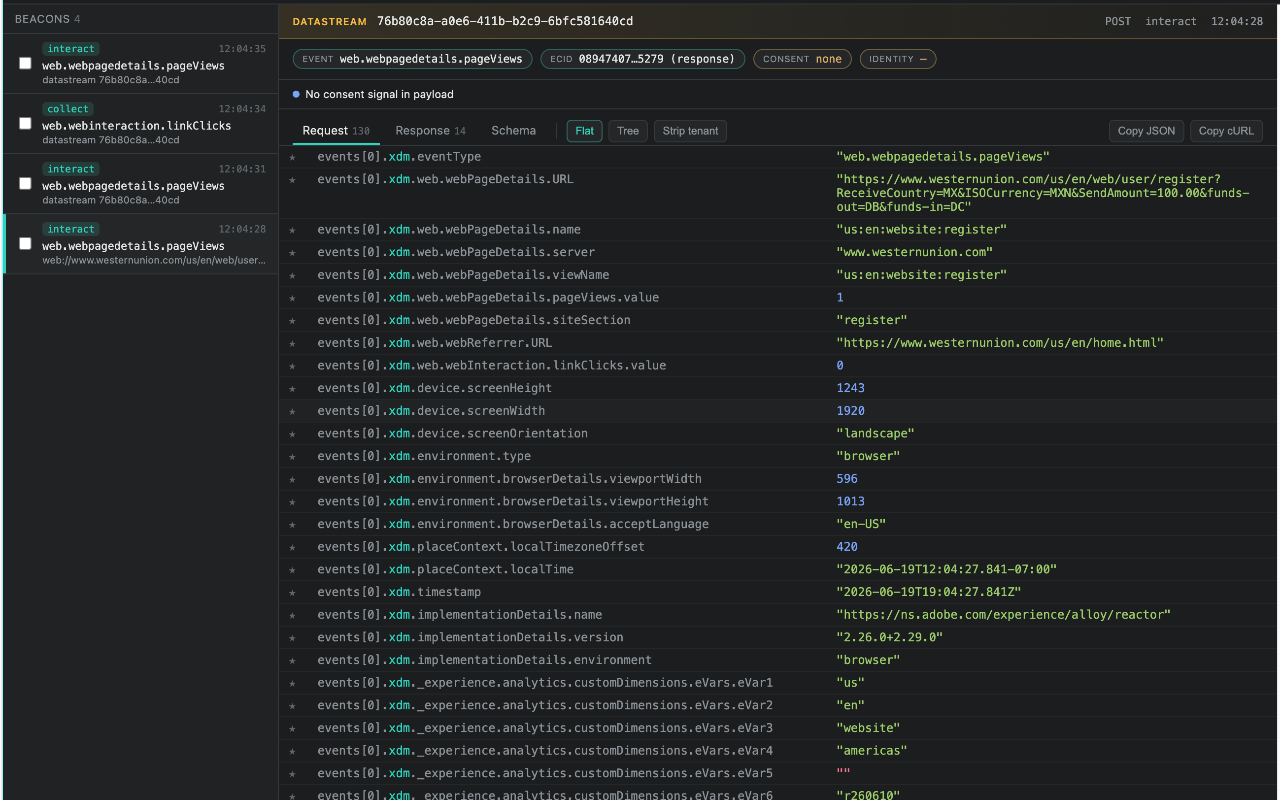This screenshot has width=1280, height=800.
Task: Switch to Flat view mode
Action: coord(585,131)
